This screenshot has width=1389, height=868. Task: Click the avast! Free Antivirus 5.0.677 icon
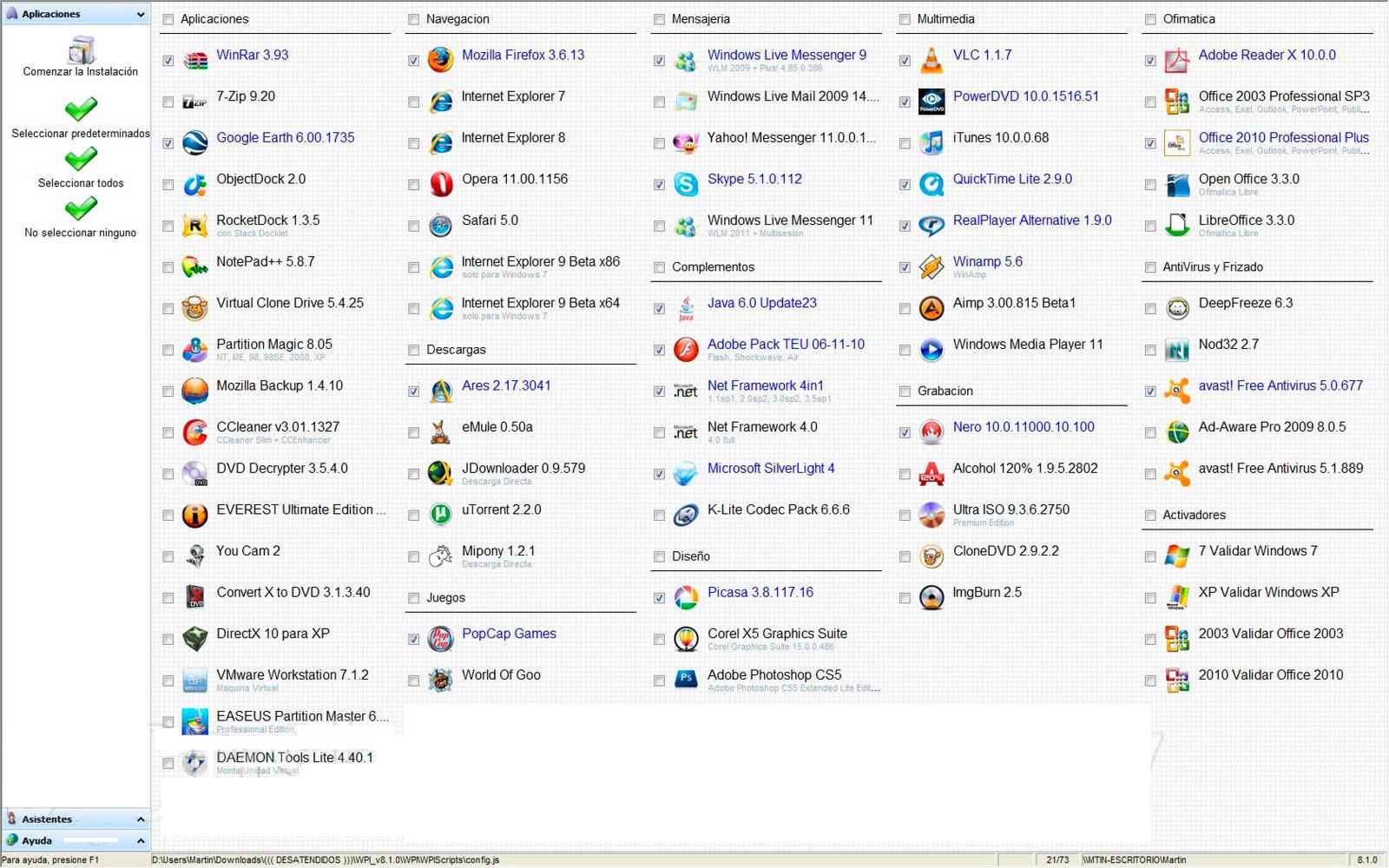coord(1177,391)
